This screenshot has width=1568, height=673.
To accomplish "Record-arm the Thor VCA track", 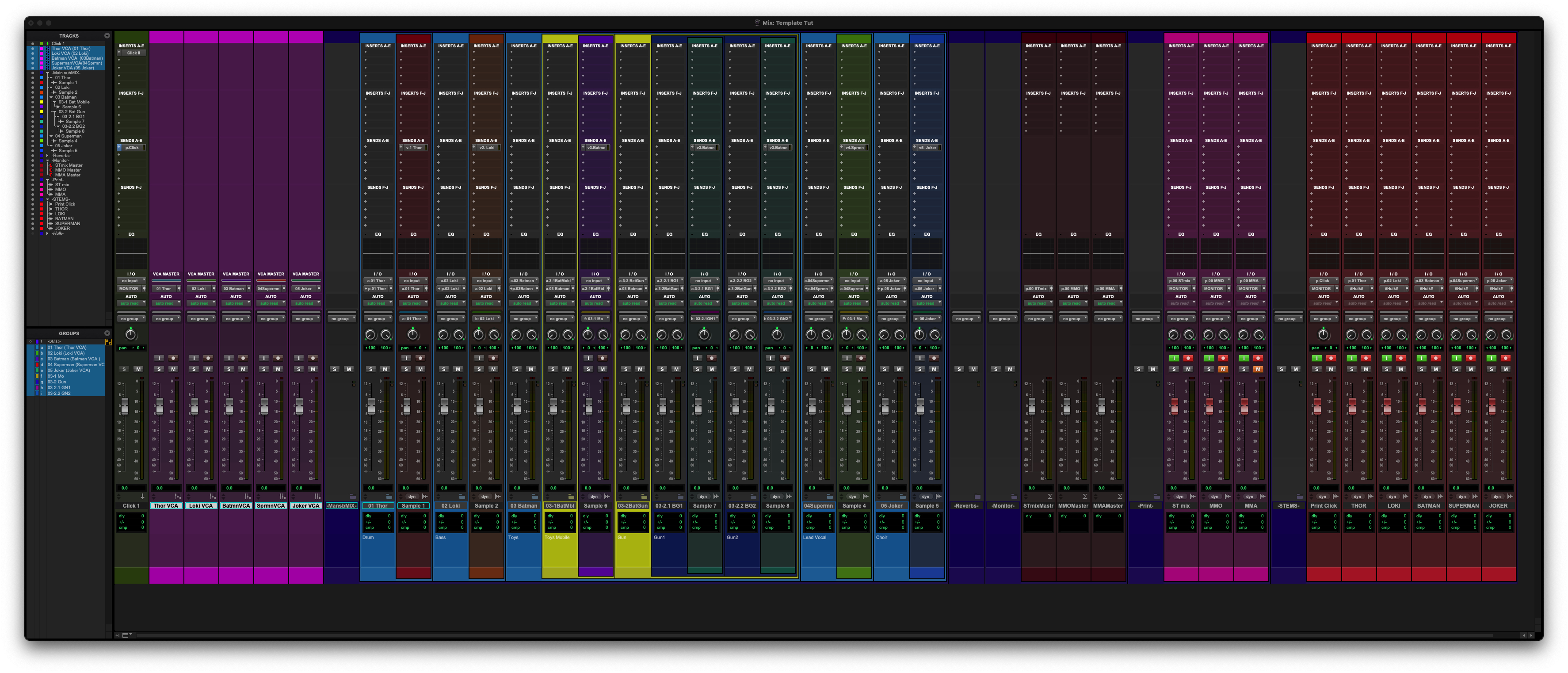I will [x=173, y=358].
